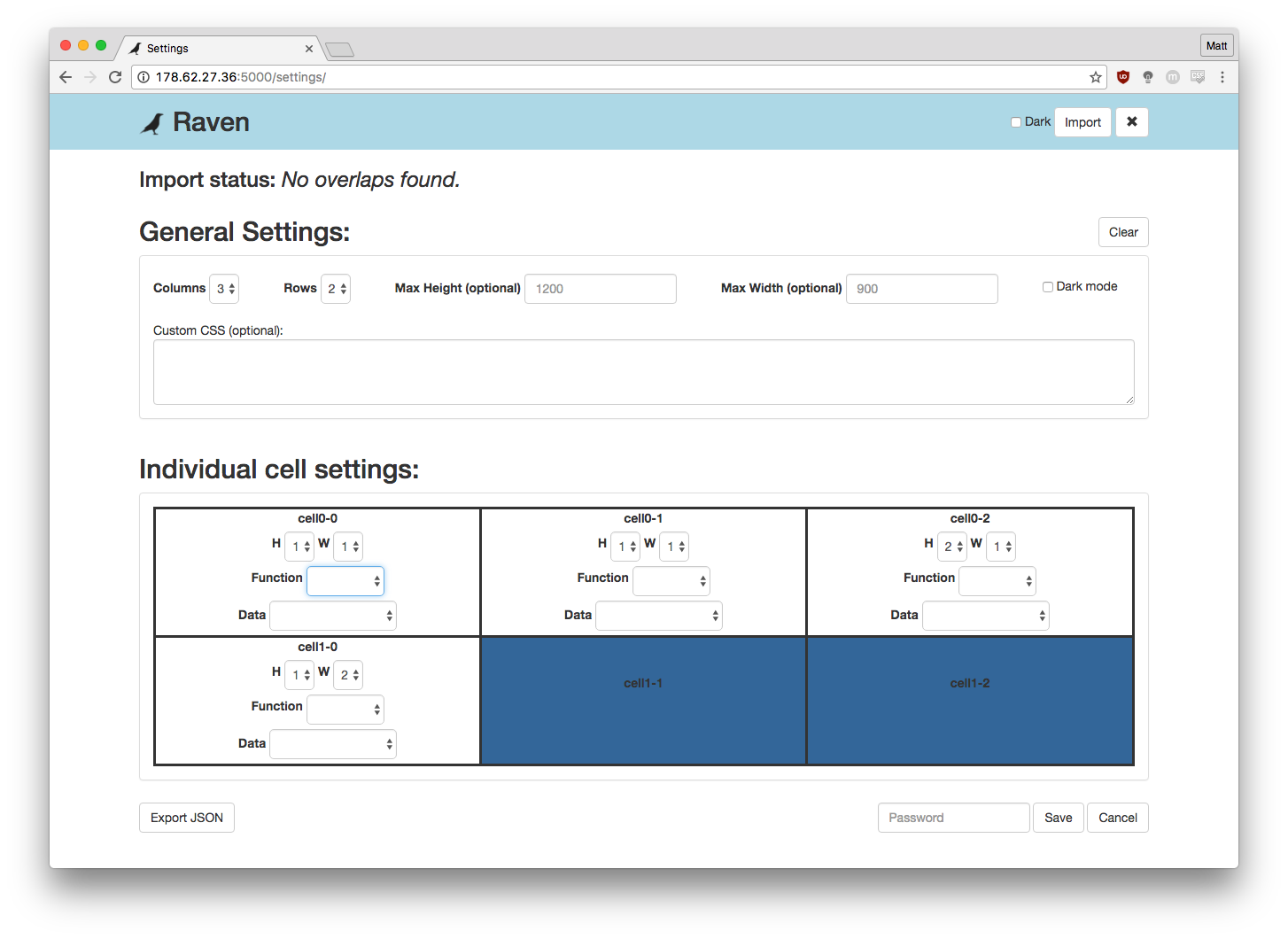Click the Cancel button

point(1118,818)
